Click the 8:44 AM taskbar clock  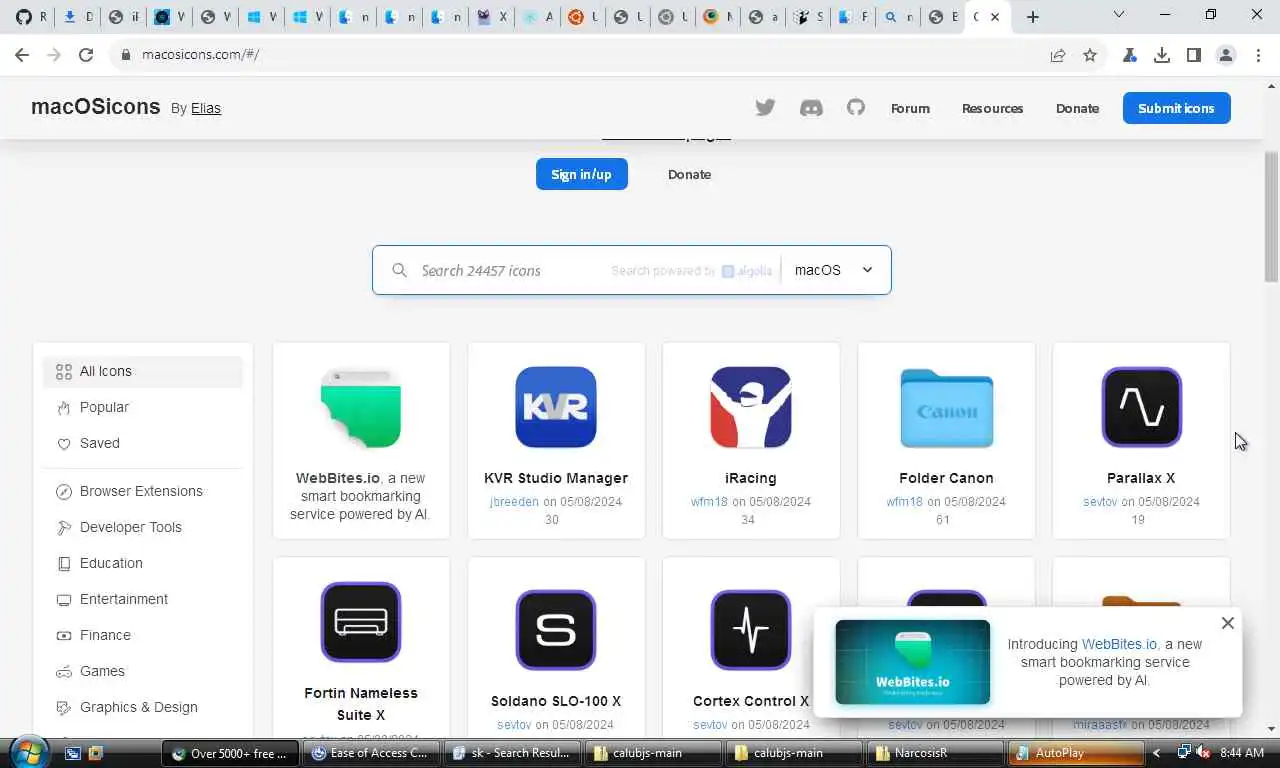(x=1242, y=752)
